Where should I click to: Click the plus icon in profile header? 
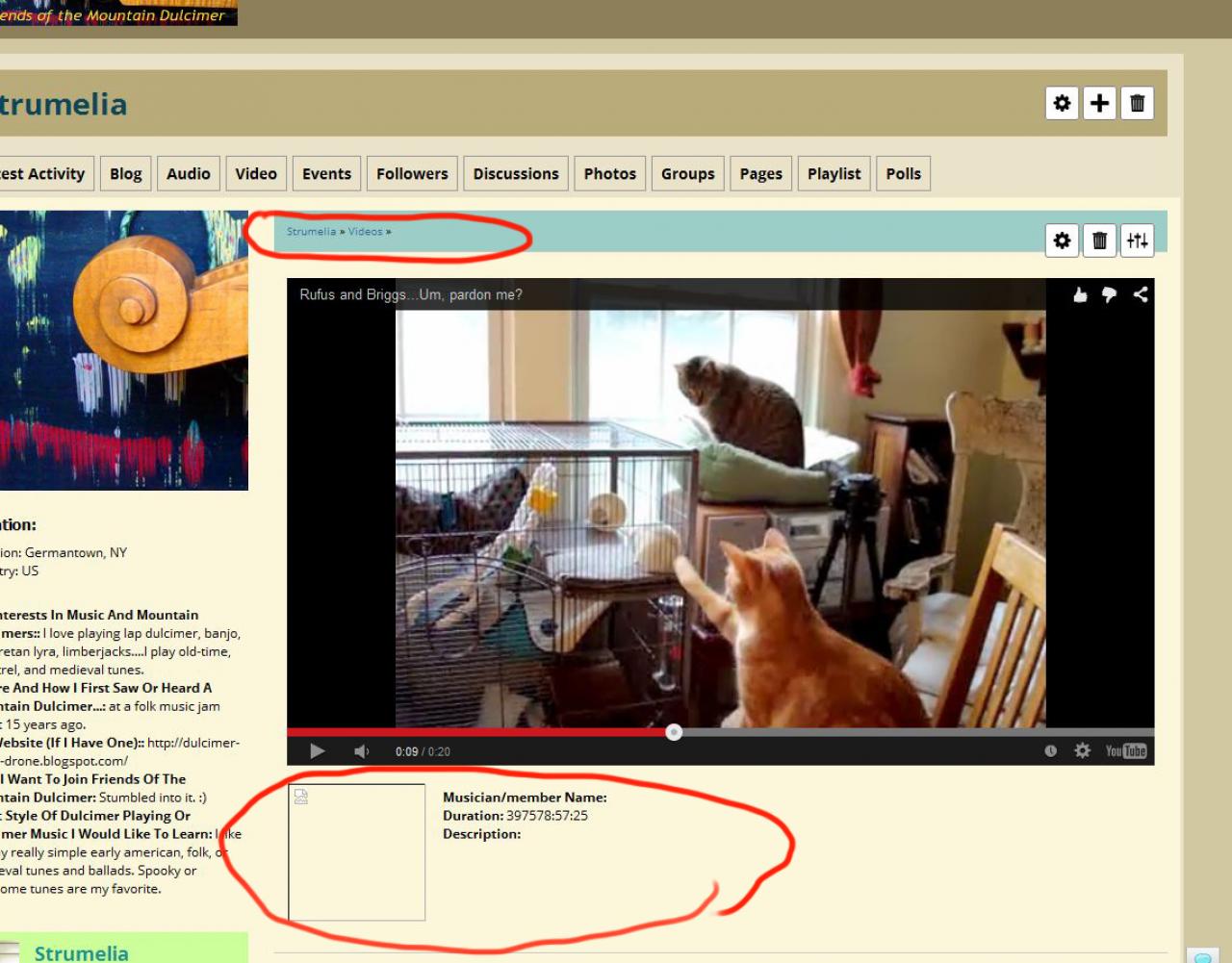coord(1099,103)
